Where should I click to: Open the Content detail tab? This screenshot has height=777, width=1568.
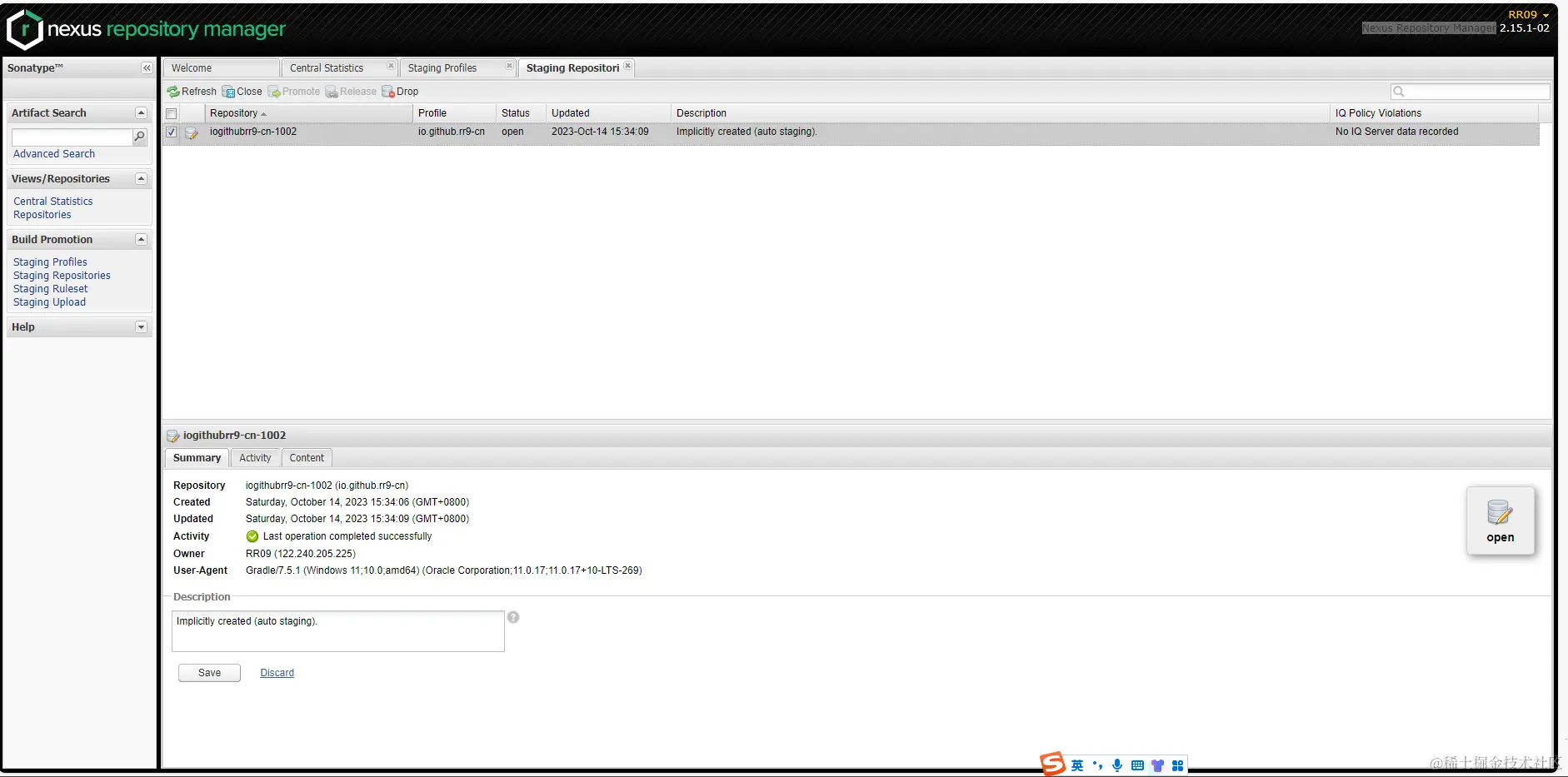[307, 458]
